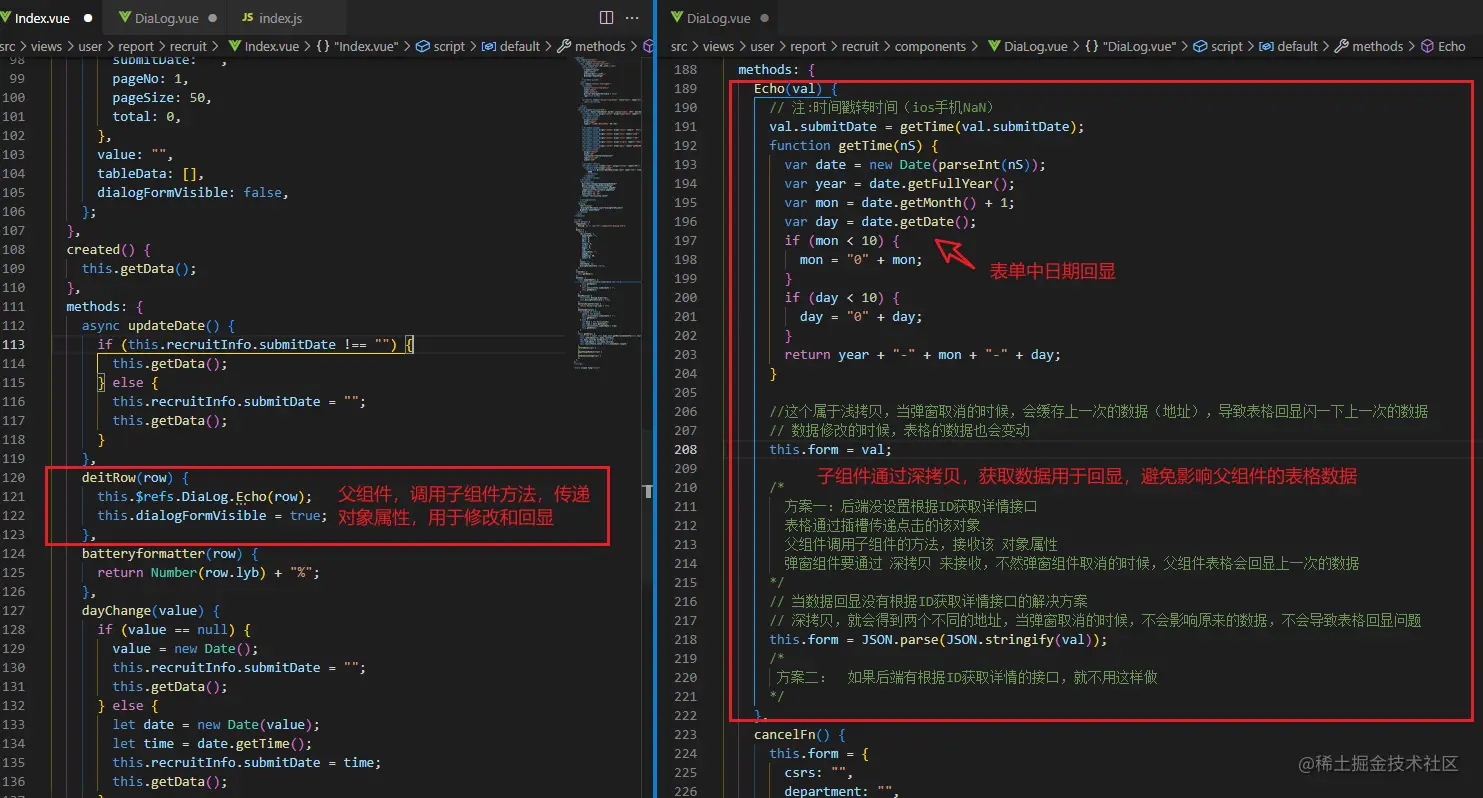Select line number 189 in the DiaLog.vue gutter
The width and height of the screenshot is (1483, 798).
pyautogui.click(x=685, y=88)
